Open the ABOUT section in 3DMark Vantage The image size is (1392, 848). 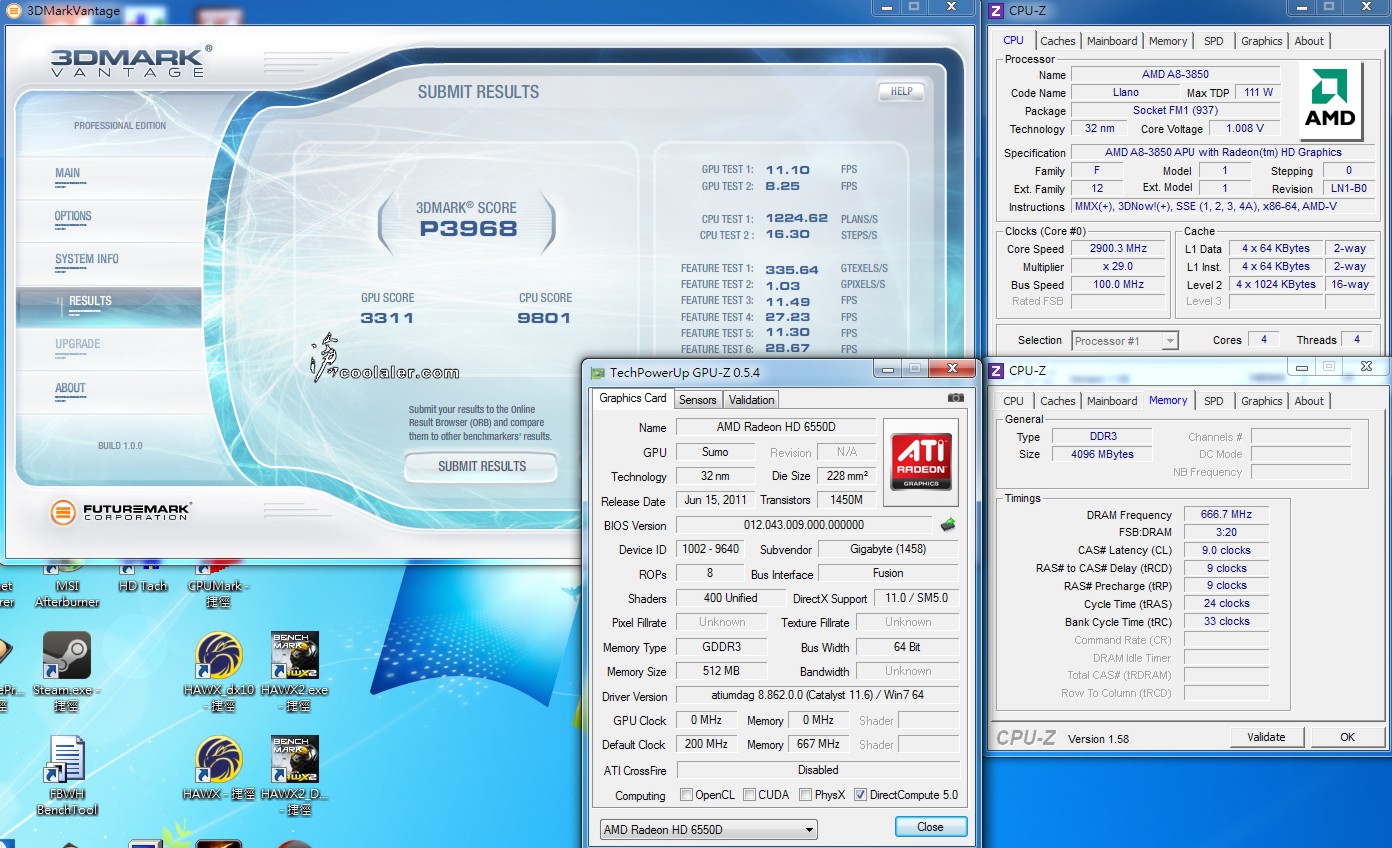[108, 393]
